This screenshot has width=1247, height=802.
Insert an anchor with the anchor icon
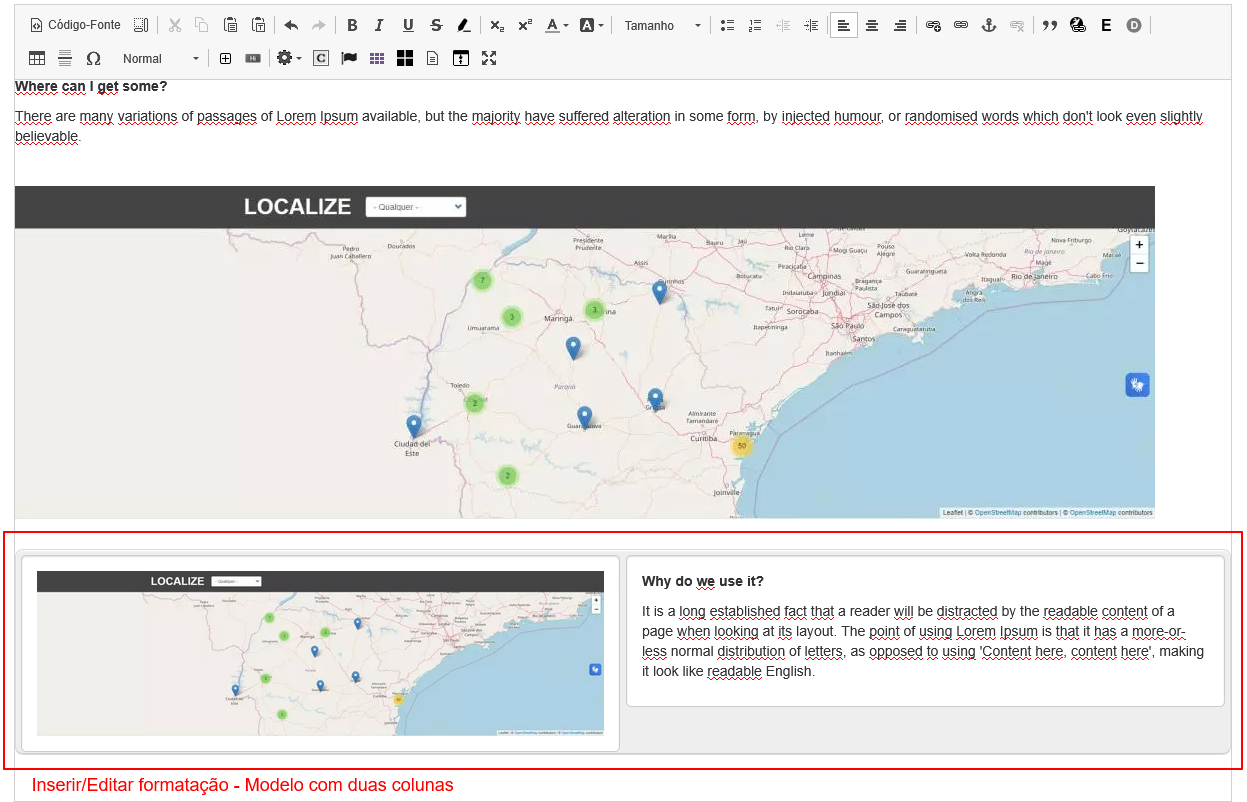tap(990, 26)
